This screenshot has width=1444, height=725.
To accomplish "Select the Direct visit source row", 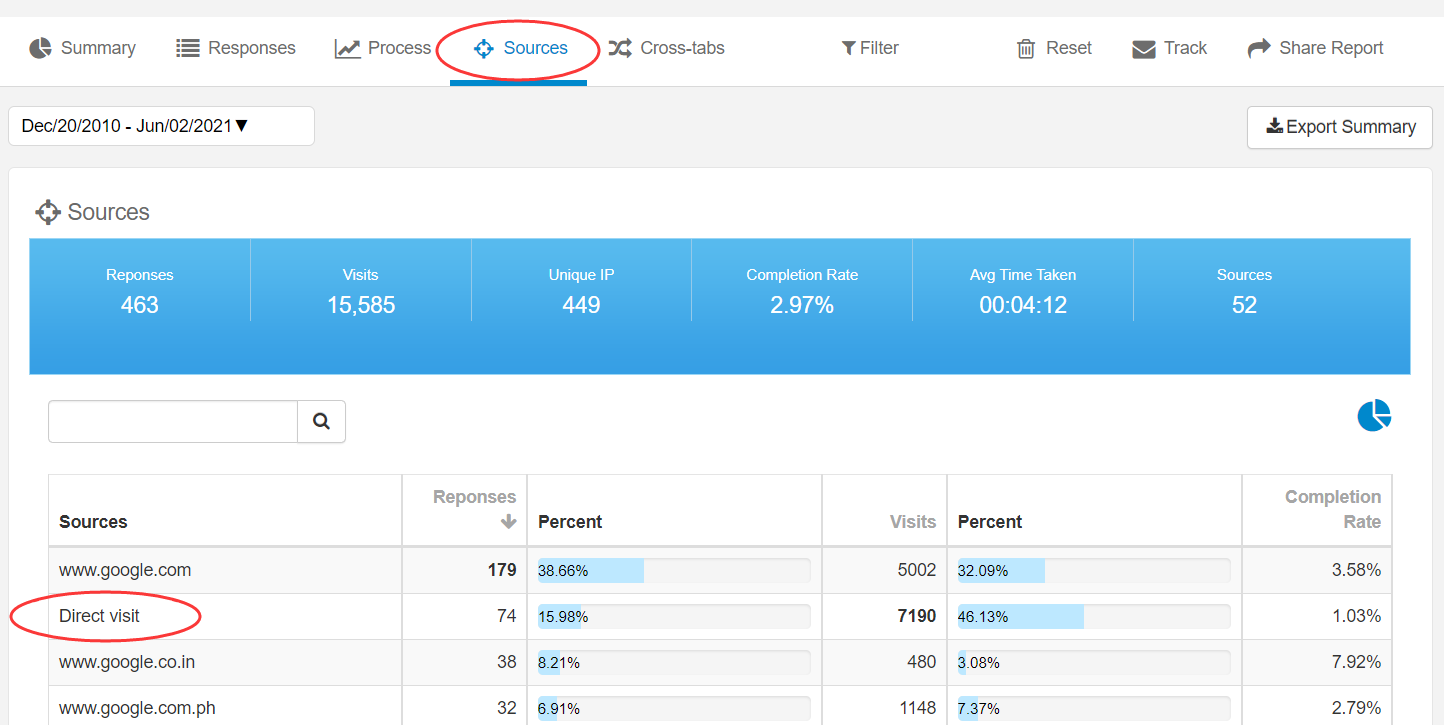I will point(99,616).
